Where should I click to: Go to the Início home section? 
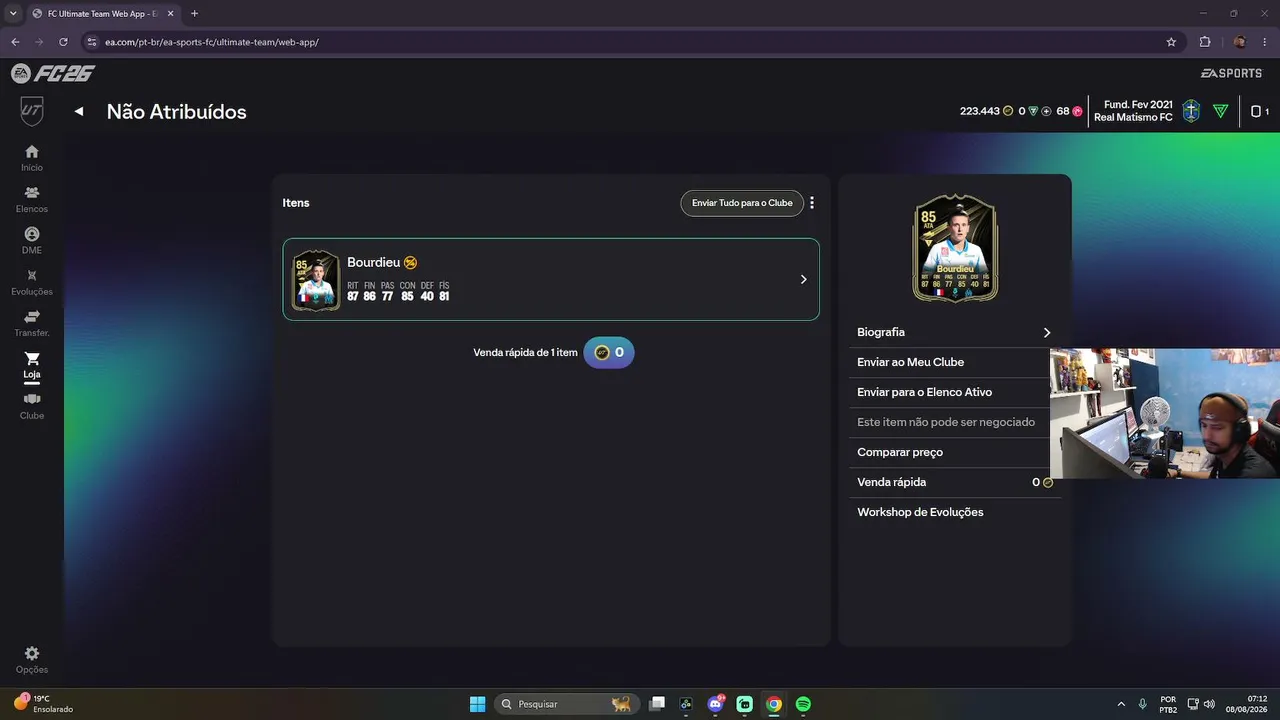click(x=32, y=158)
